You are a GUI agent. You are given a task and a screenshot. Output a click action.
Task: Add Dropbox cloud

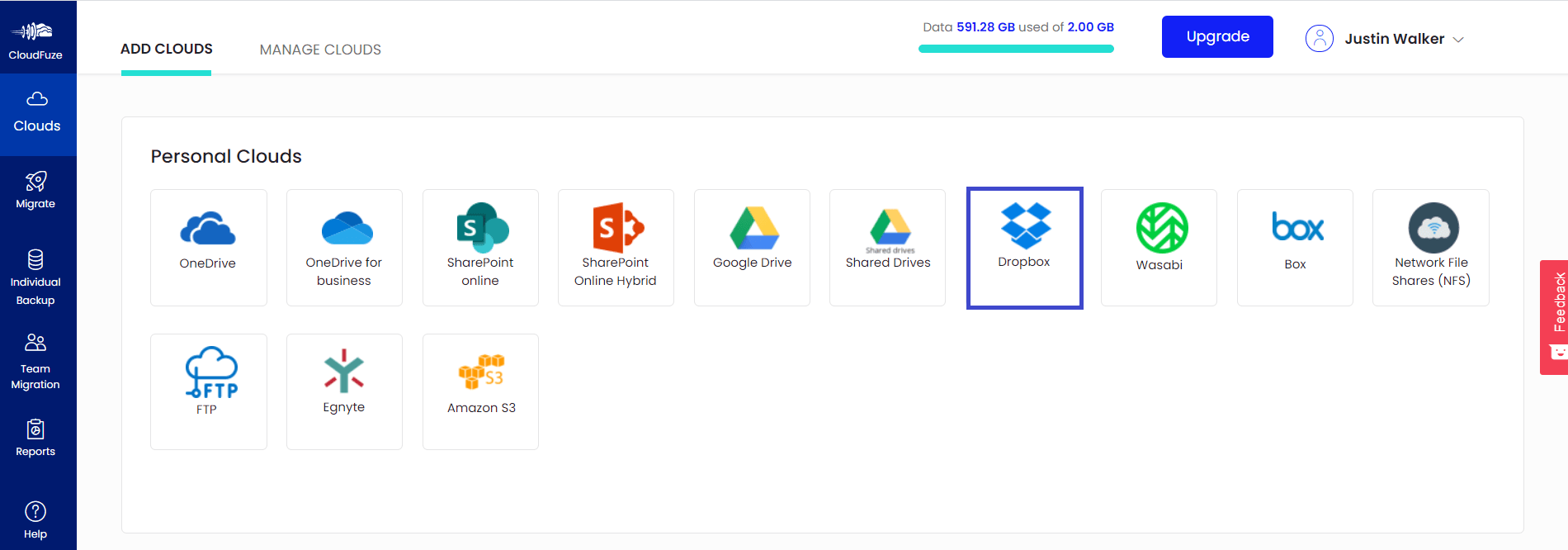1024,248
